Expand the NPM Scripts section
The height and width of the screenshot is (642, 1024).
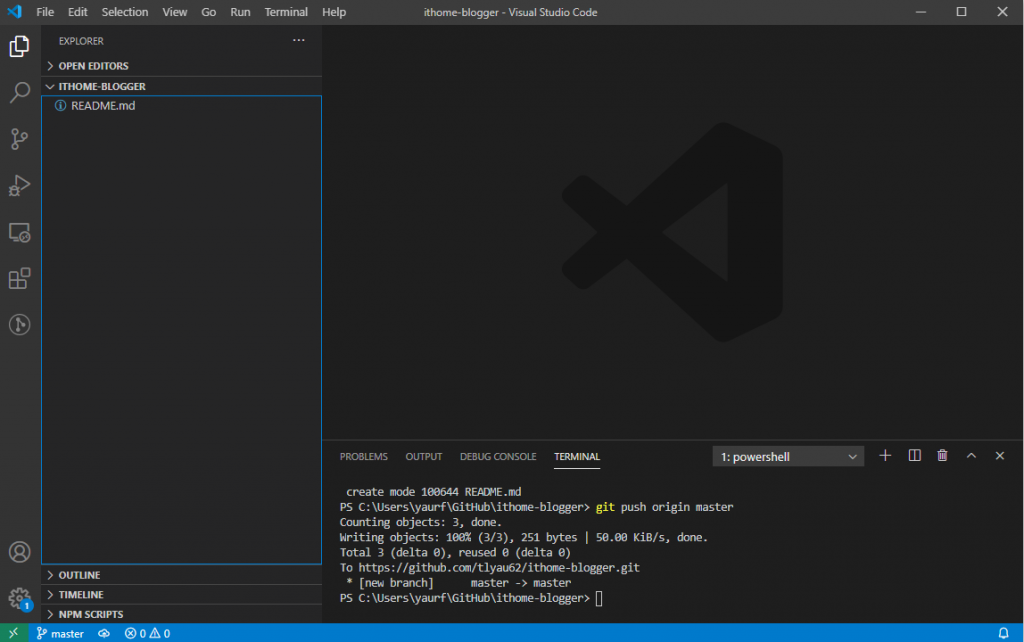(x=181, y=614)
